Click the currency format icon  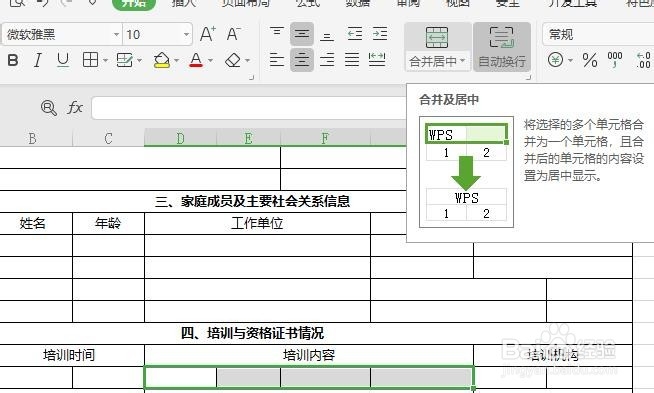pyautogui.click(x=555, y=60)
